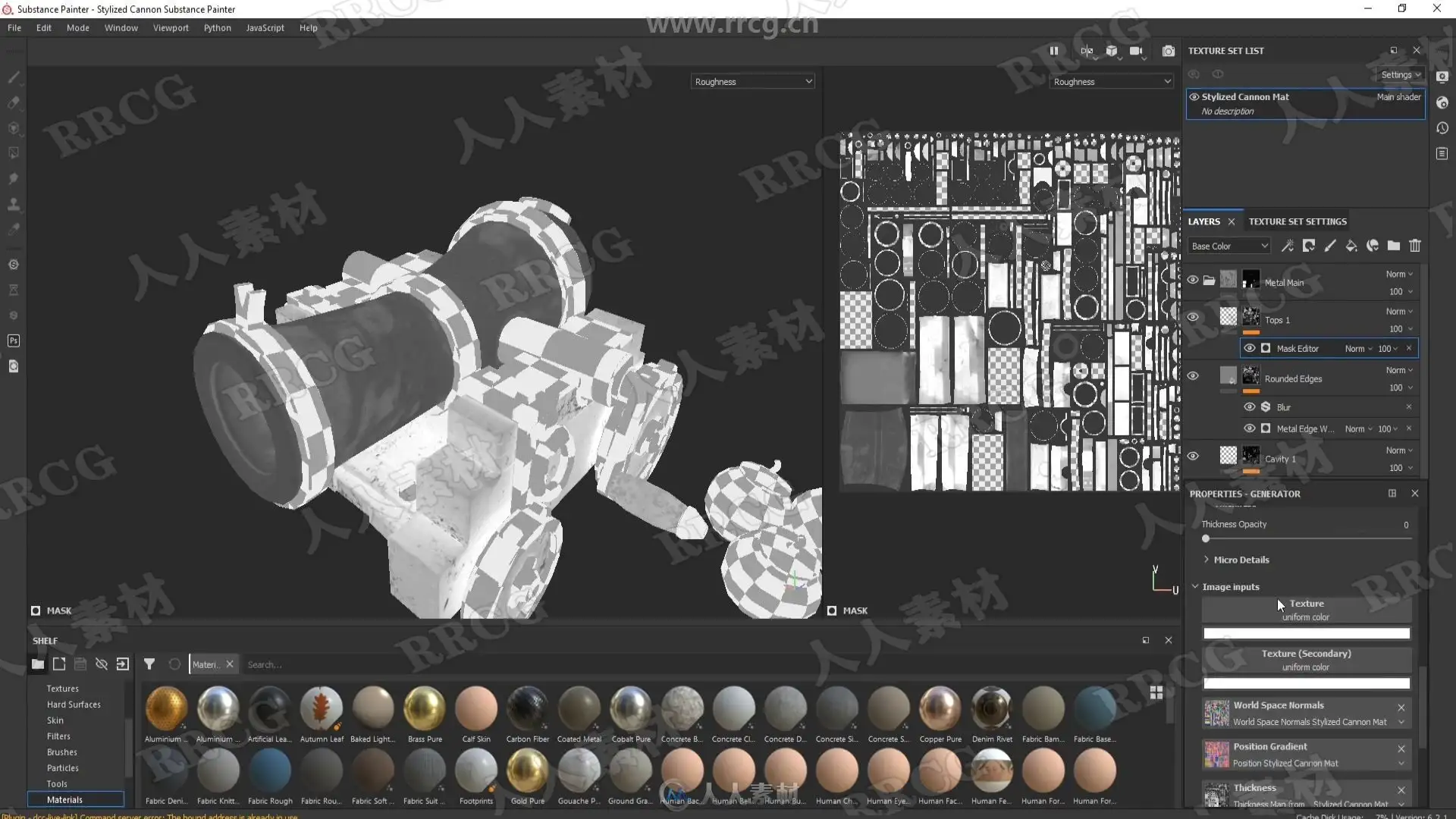Select the Smudge tool

pos(14,179)
